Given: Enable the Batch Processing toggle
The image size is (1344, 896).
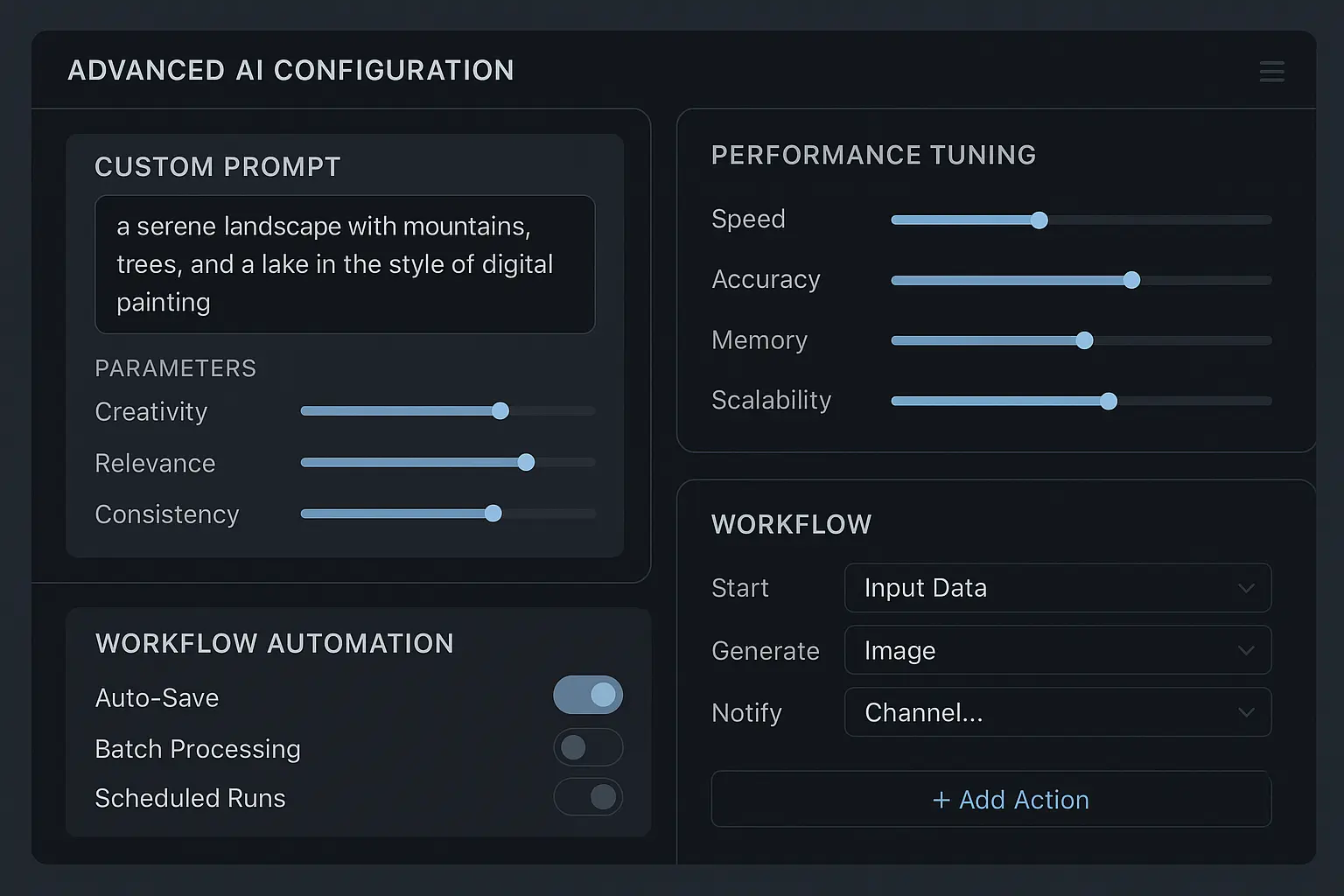Looking at the screenshot, I should (x=588, y=747).
